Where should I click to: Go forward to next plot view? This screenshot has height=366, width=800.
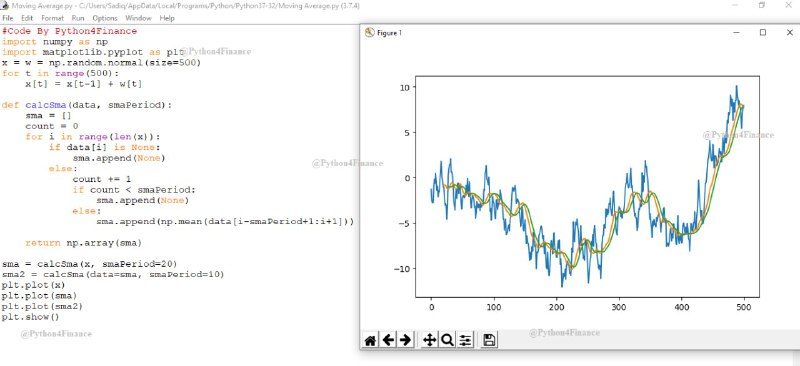coord(405,340)
